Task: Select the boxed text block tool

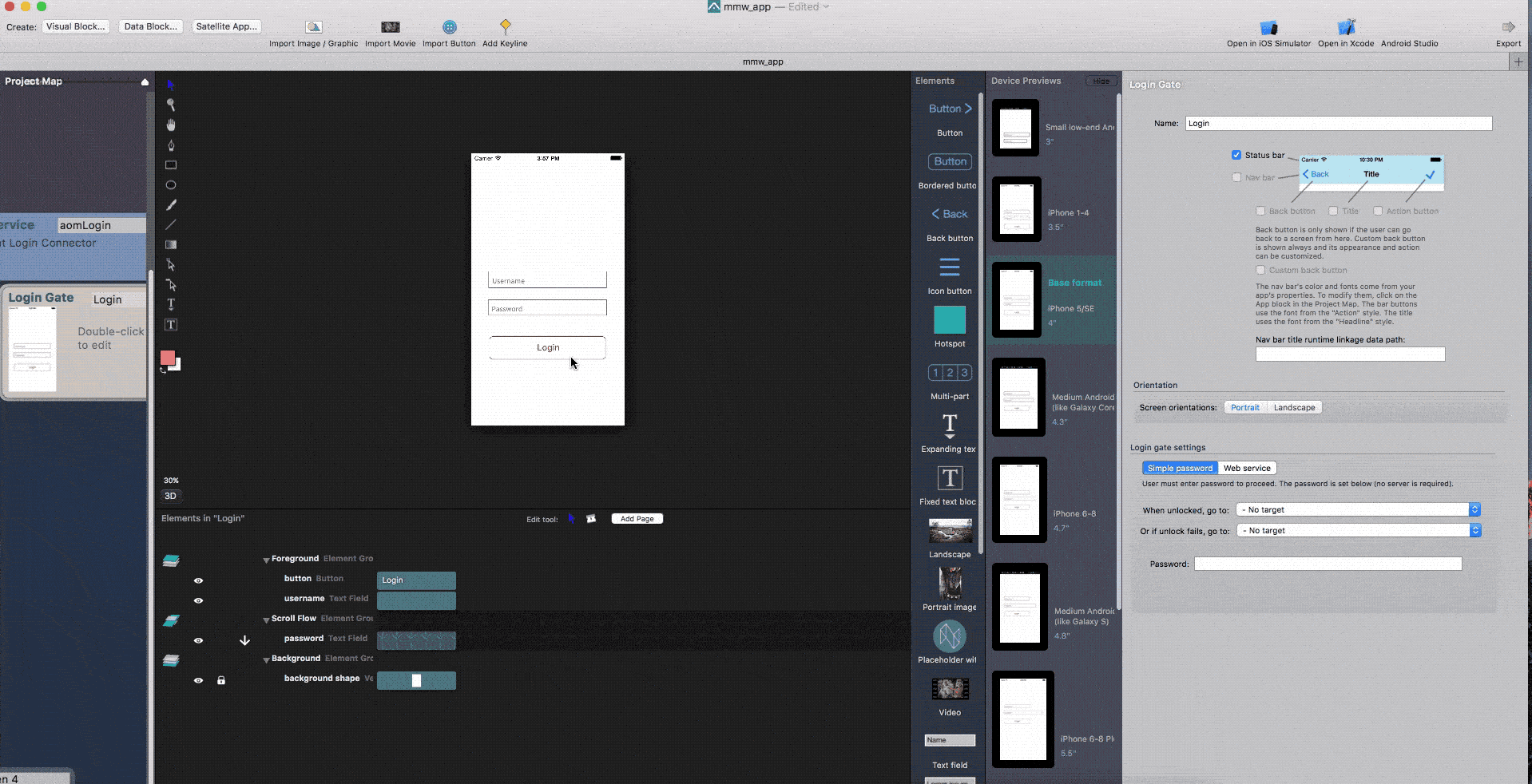Action: [x=171, y=325]
